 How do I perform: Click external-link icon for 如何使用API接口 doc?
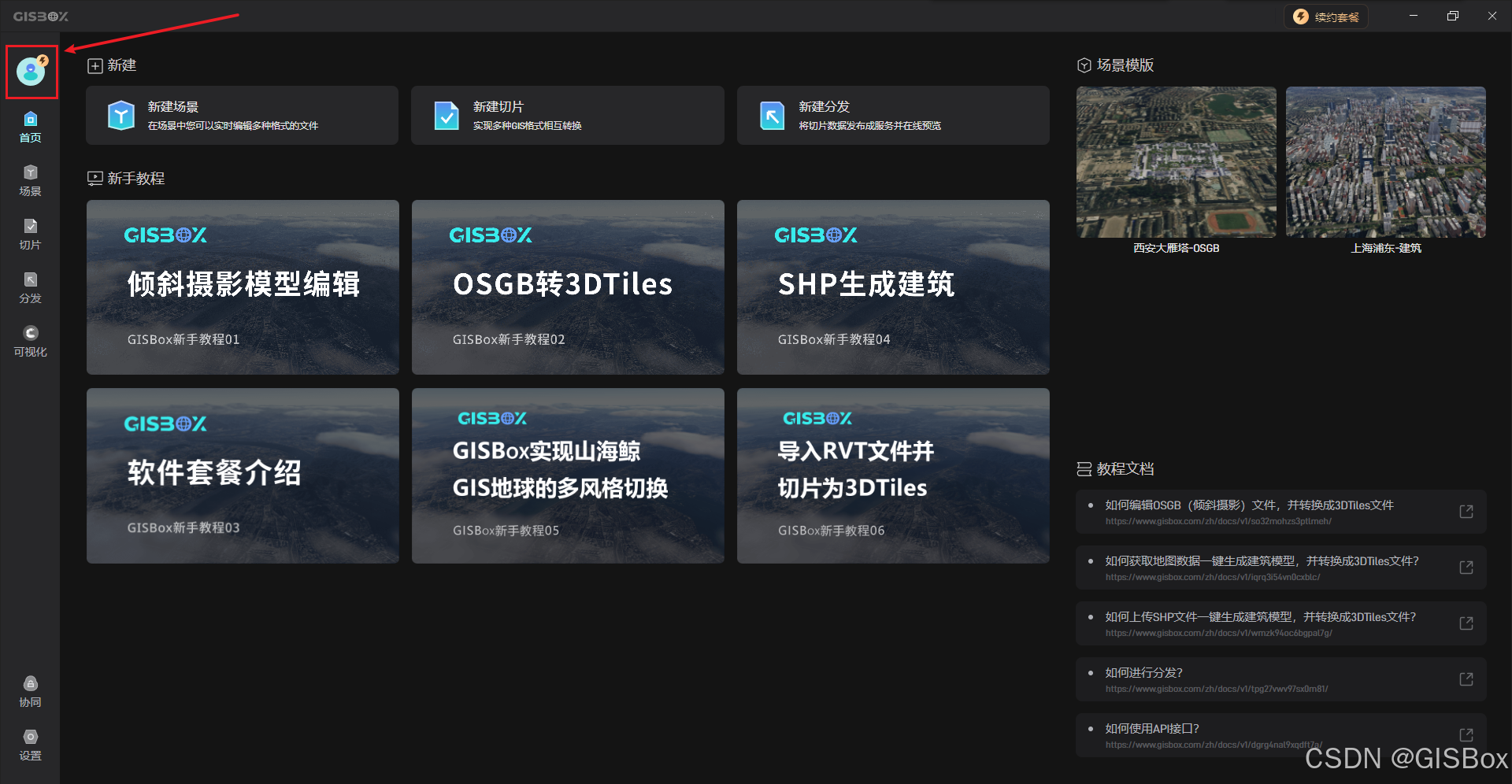pyautogui.click(x=1466, y=735)
